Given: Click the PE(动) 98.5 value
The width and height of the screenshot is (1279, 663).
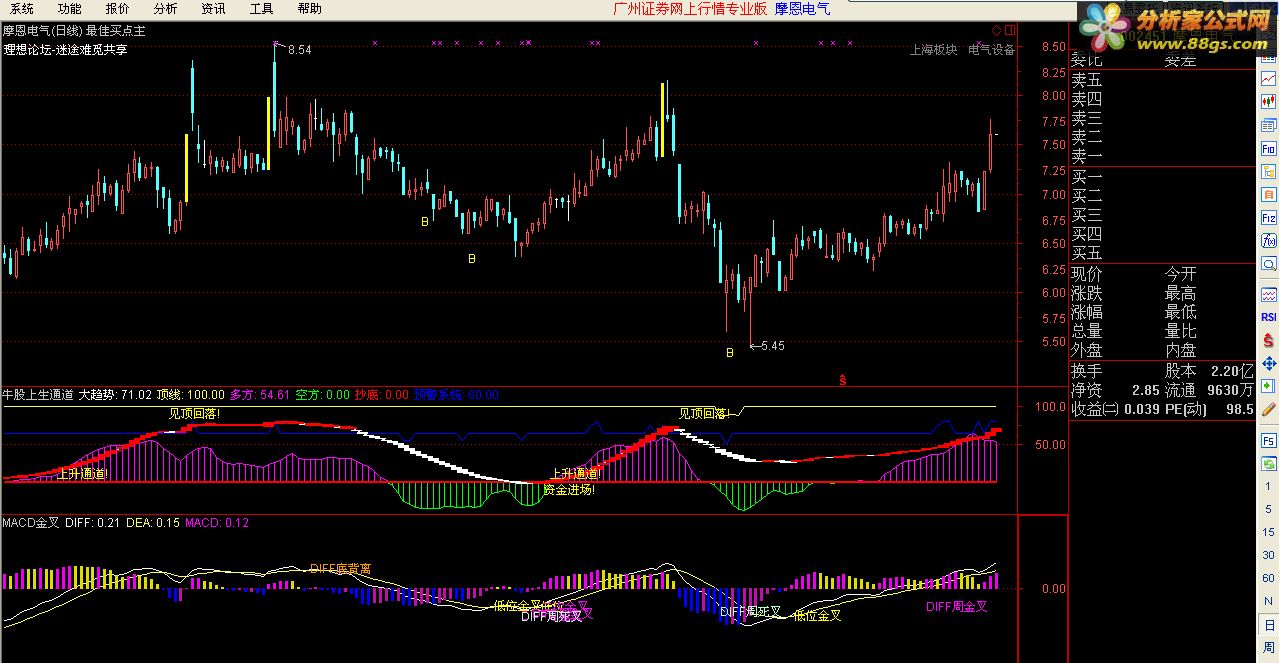Looking at the screenshot, I should click(1209, 409).
